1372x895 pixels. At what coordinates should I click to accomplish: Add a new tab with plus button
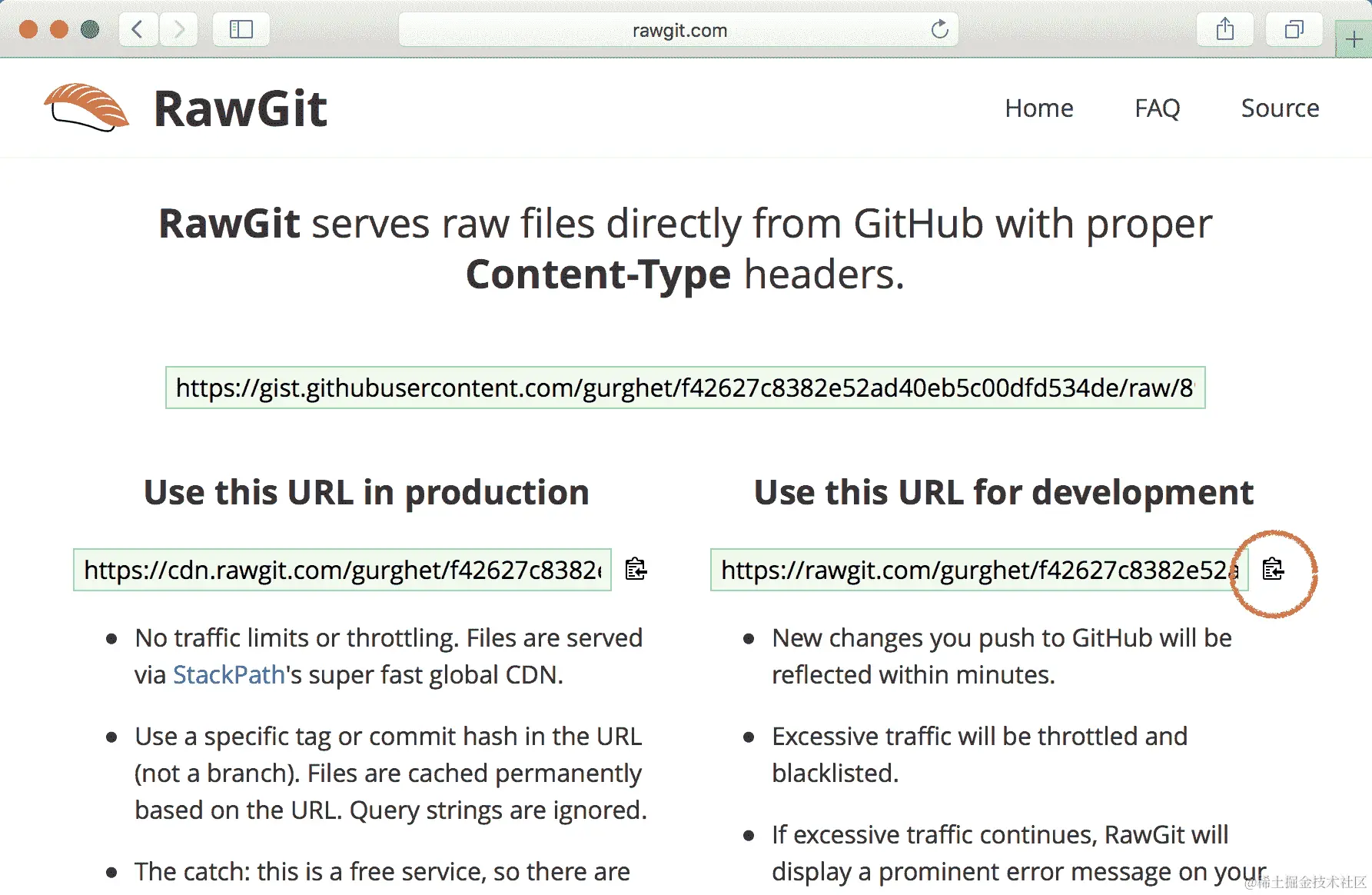pos(1354,39)
